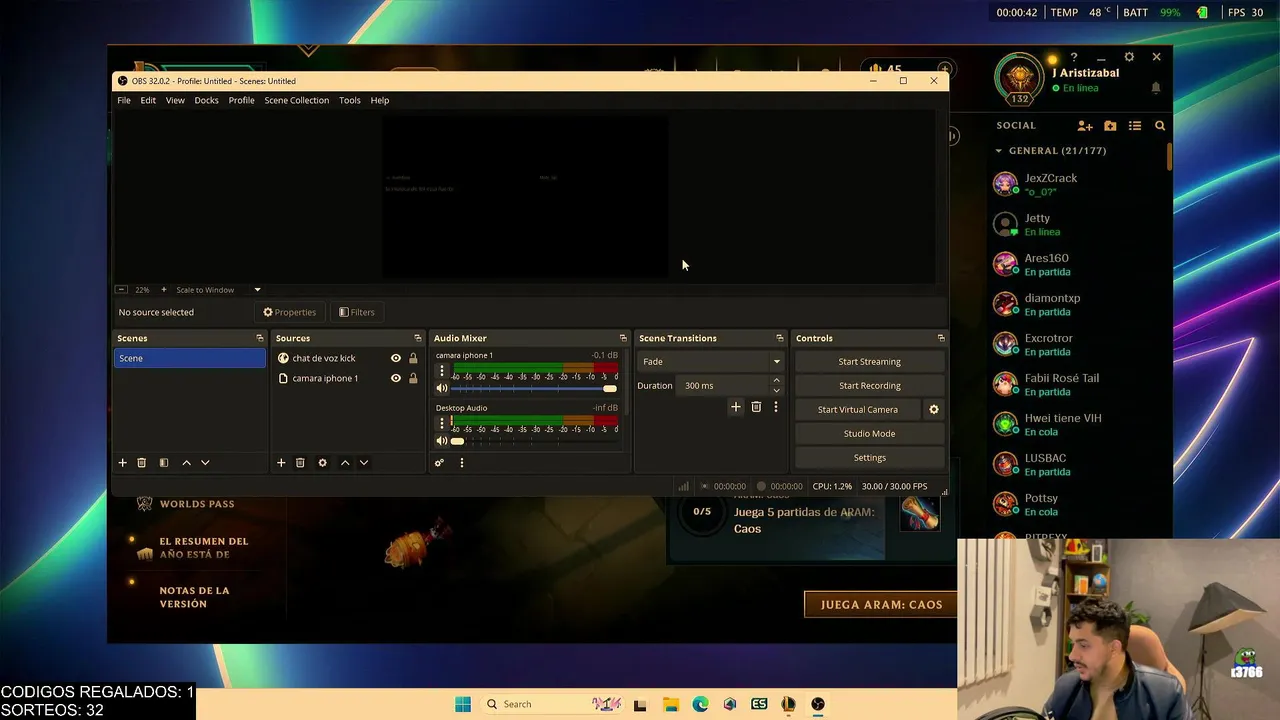Viewport: 1280px width, 720px height.
Task: Open OBS Settings button
Action: 869,458
